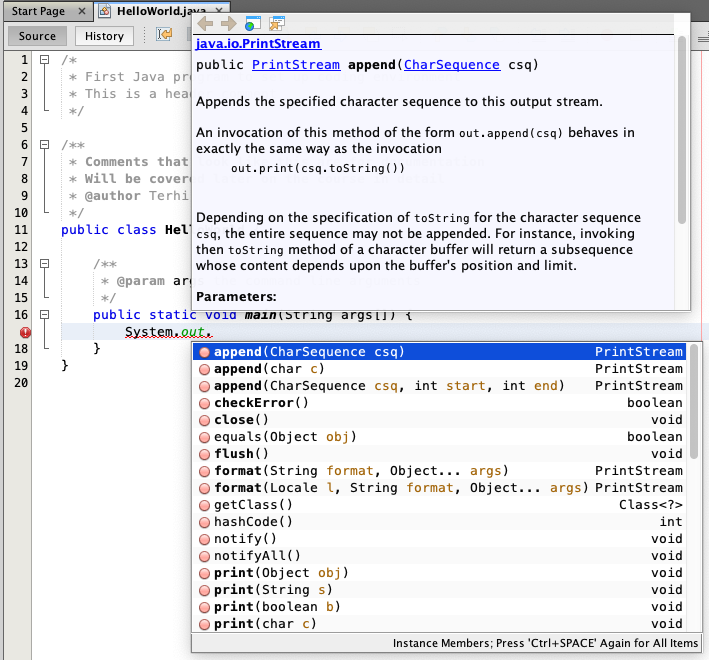
Task: Open Javadoc in external web browser
Action: click(x=252, y=23)
